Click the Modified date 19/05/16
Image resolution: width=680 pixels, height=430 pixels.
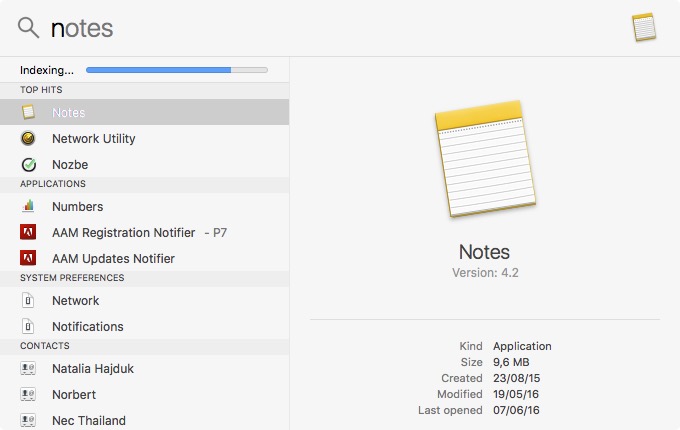click(x=516, y=394)
